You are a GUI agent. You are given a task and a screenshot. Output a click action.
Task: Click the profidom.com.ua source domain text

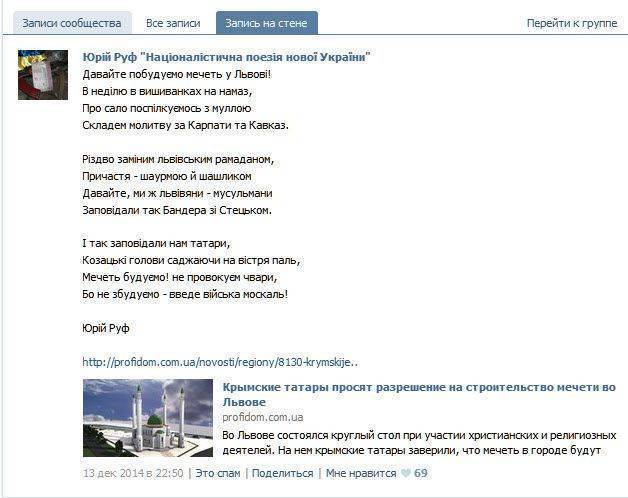[263, 417]
